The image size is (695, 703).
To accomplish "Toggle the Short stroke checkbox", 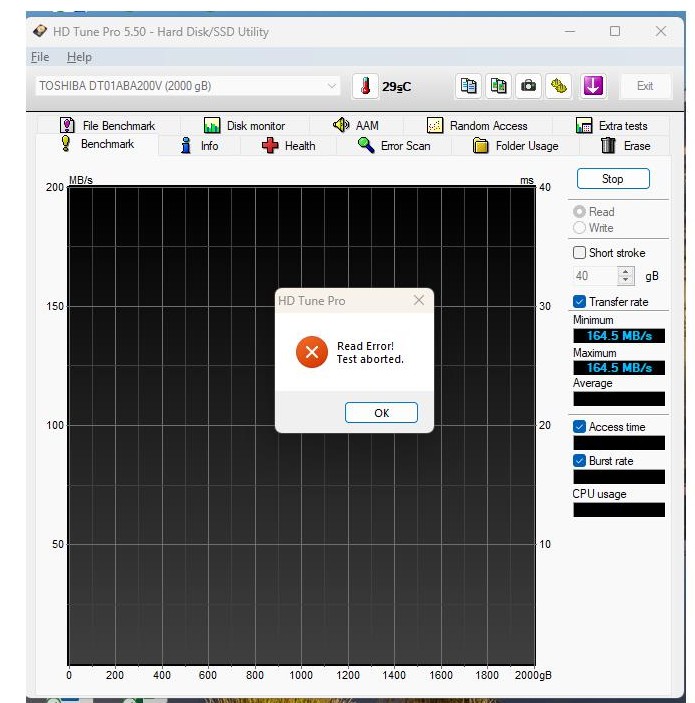I will 579,253.
